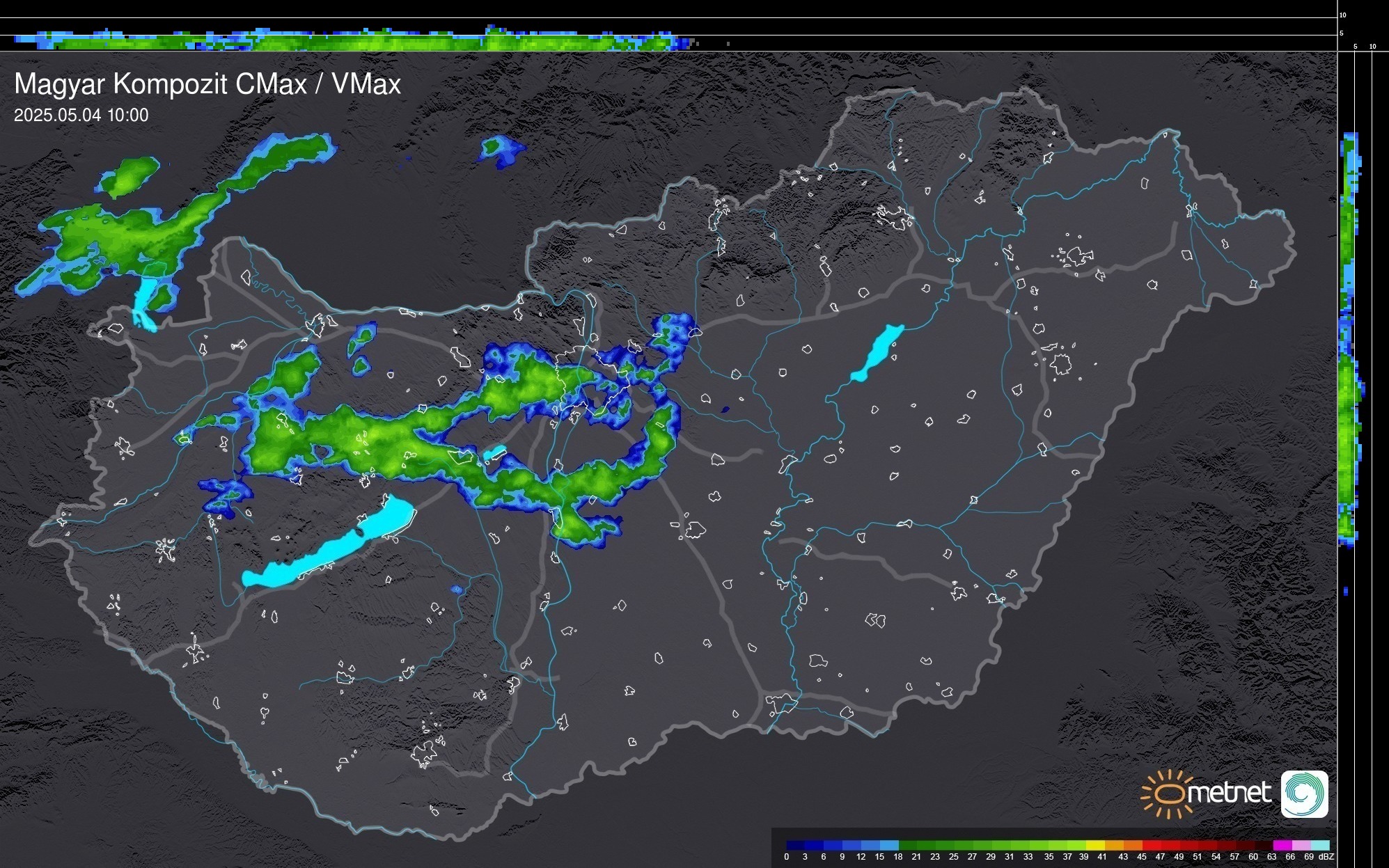Click the Magyar Kompozit CMax / VMax title
Image resolution: width=1389 pixels, height=868 pixels.
(207, 84)
